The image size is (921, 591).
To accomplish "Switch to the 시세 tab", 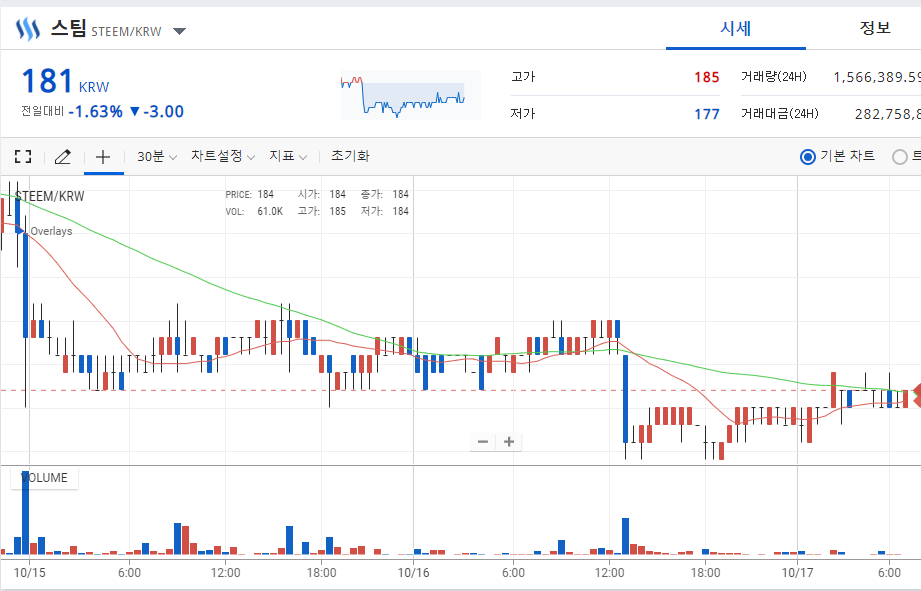I will pos(735,28).
